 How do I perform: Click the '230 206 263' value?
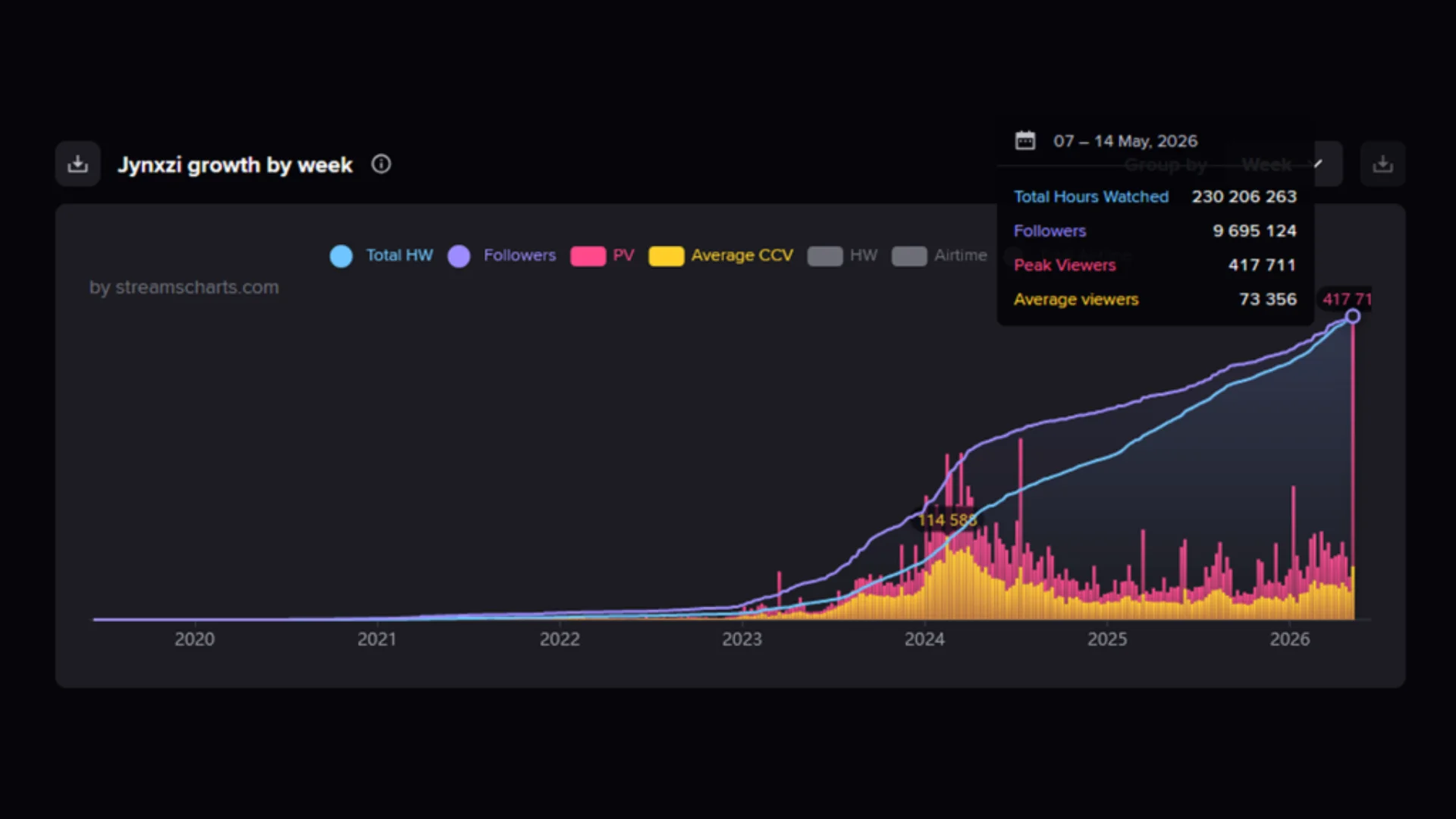(x=1244, y=196)
